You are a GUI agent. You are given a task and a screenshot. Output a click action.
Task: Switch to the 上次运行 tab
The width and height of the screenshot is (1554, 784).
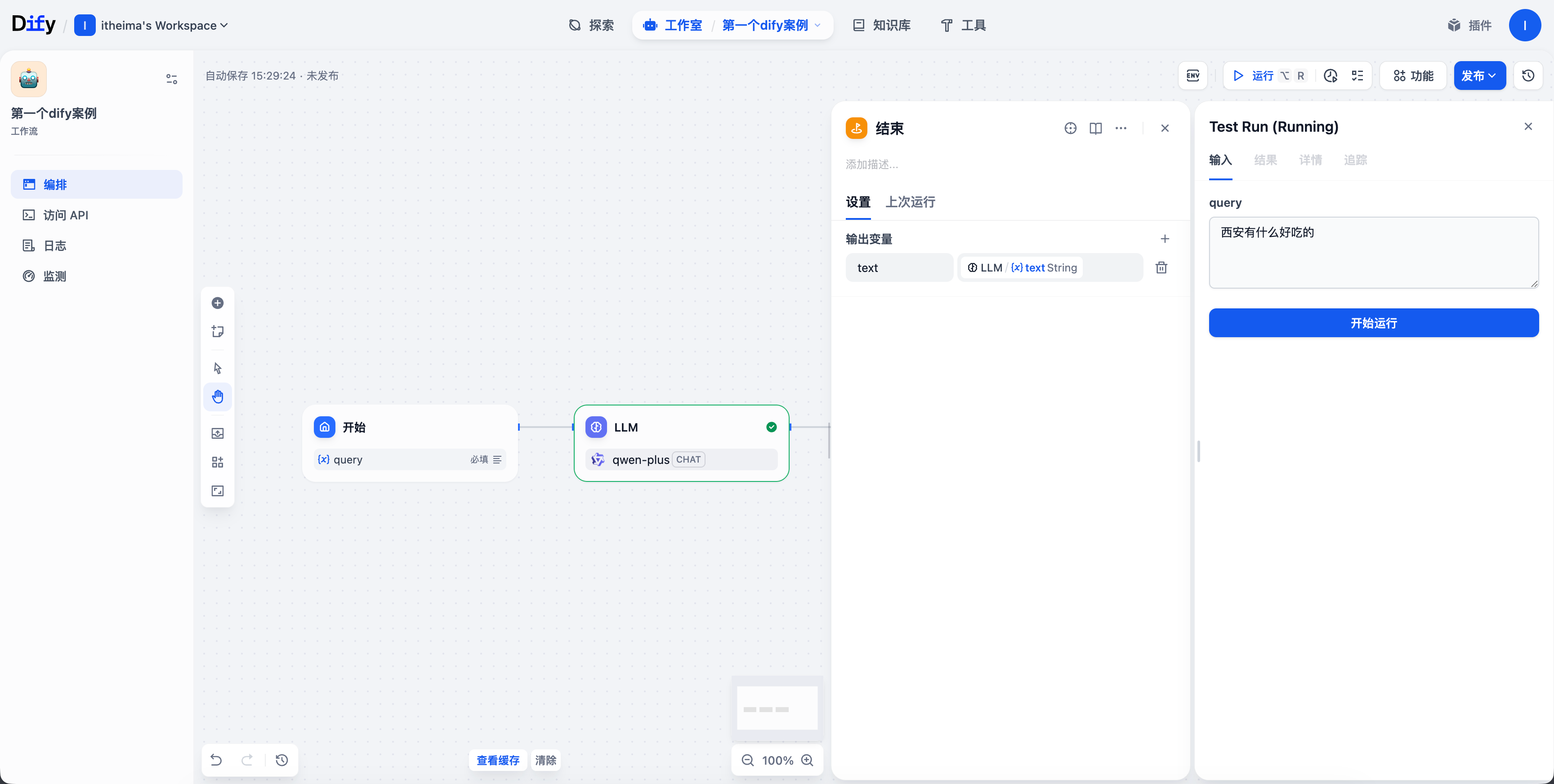point(910,202)
